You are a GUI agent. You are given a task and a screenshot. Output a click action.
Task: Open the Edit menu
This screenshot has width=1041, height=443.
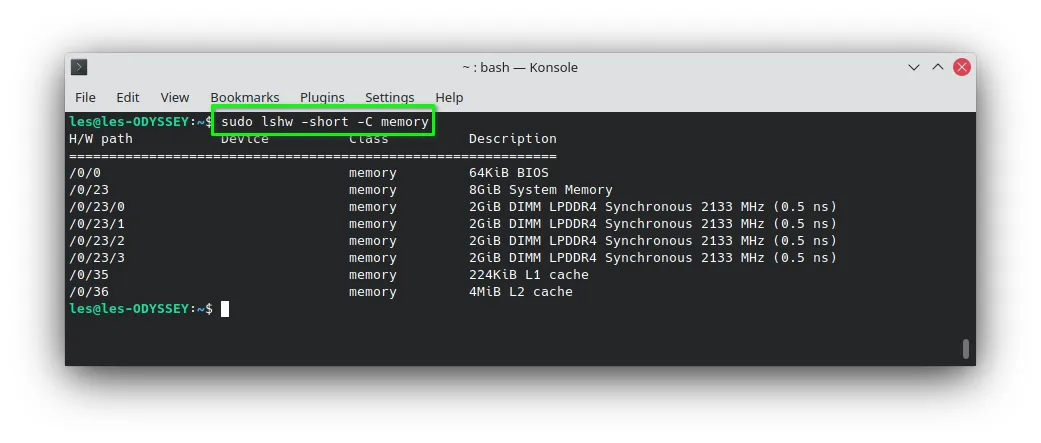click(x=127, y=98)
